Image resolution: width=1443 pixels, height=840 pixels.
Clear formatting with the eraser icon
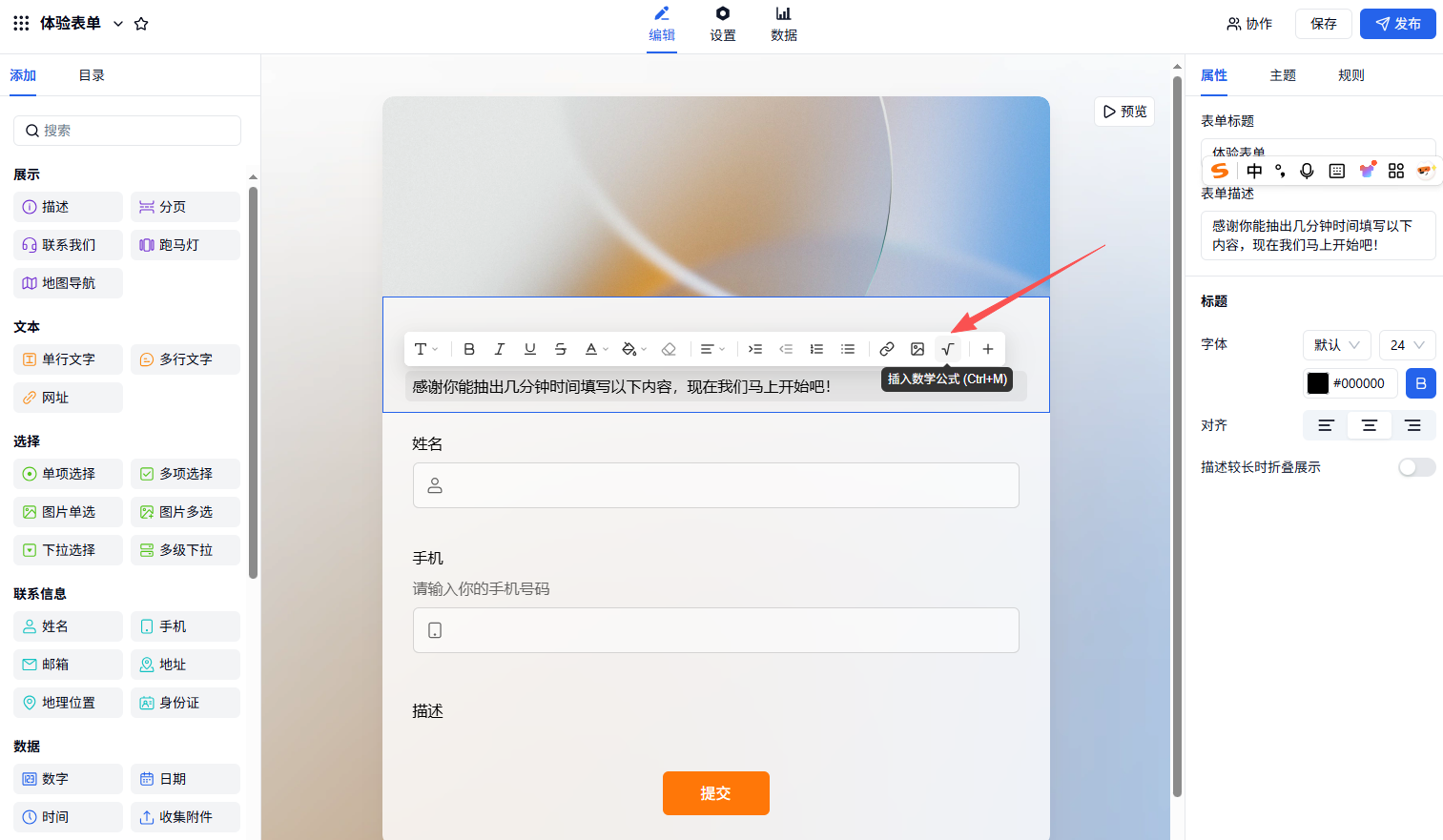(x=669, y=349)
